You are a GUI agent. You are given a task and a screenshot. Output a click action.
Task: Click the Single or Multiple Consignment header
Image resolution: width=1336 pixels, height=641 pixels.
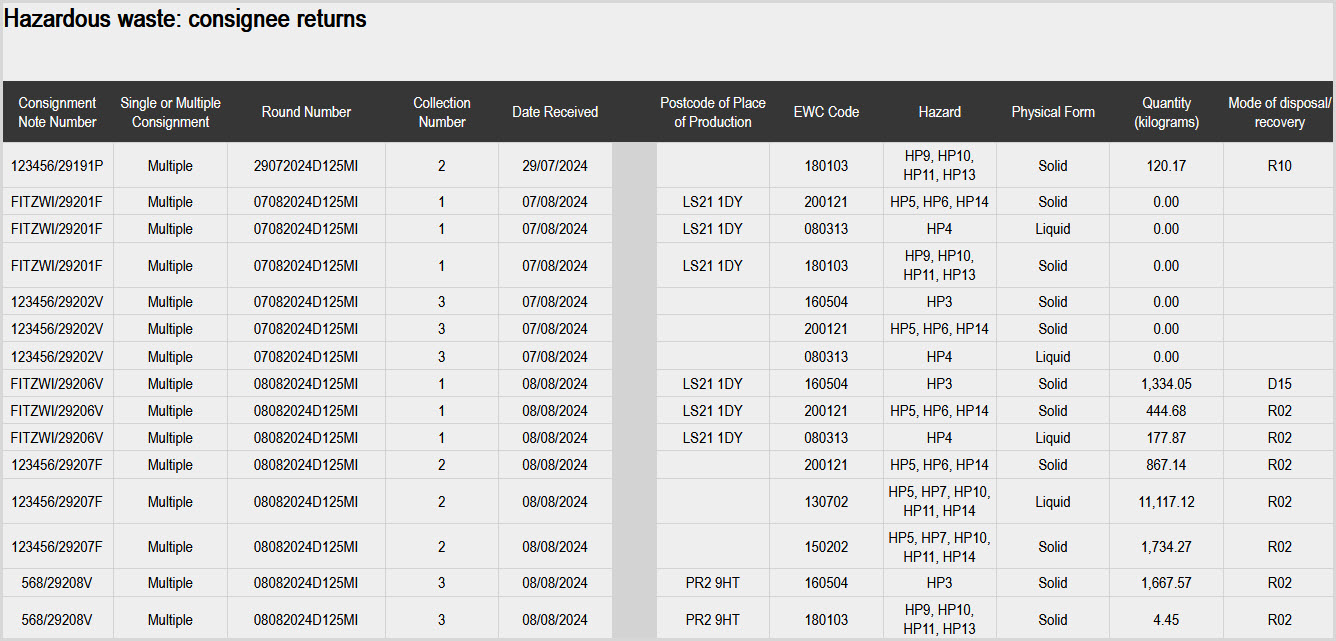pos(170,112)
